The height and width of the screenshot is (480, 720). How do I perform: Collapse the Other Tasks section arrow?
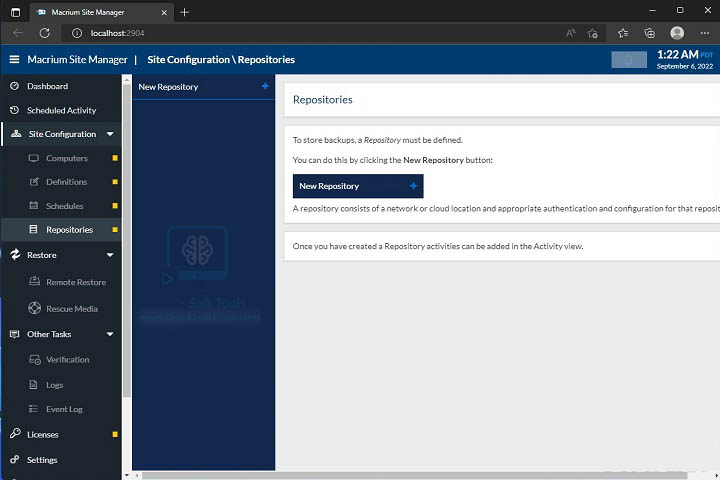110,334
